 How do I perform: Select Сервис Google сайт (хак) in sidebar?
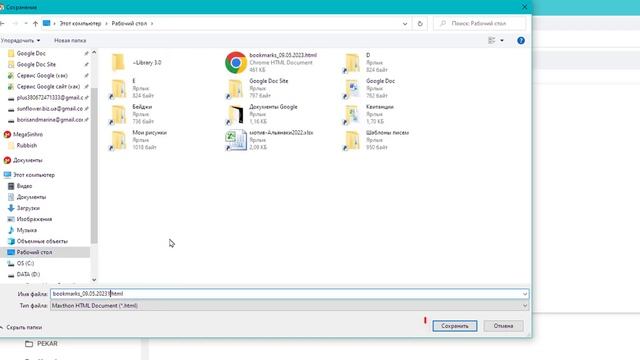click(x=48, y=87)
